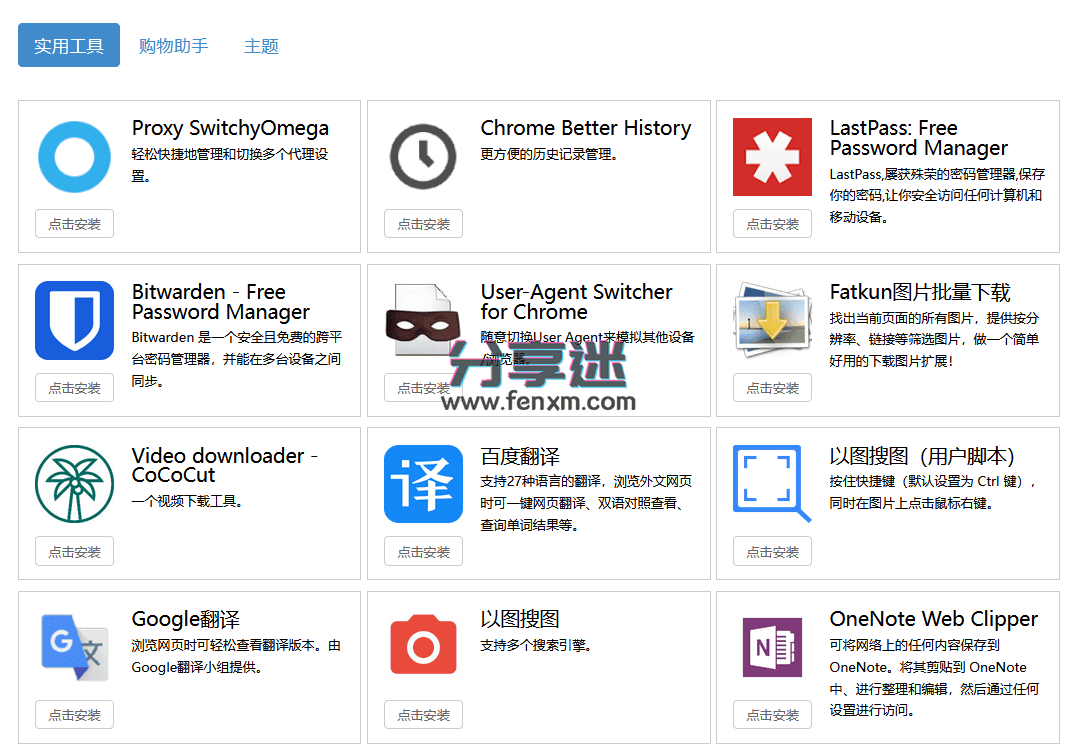Click the 百度翻译 blue translate icon

(x=423, y=484)
